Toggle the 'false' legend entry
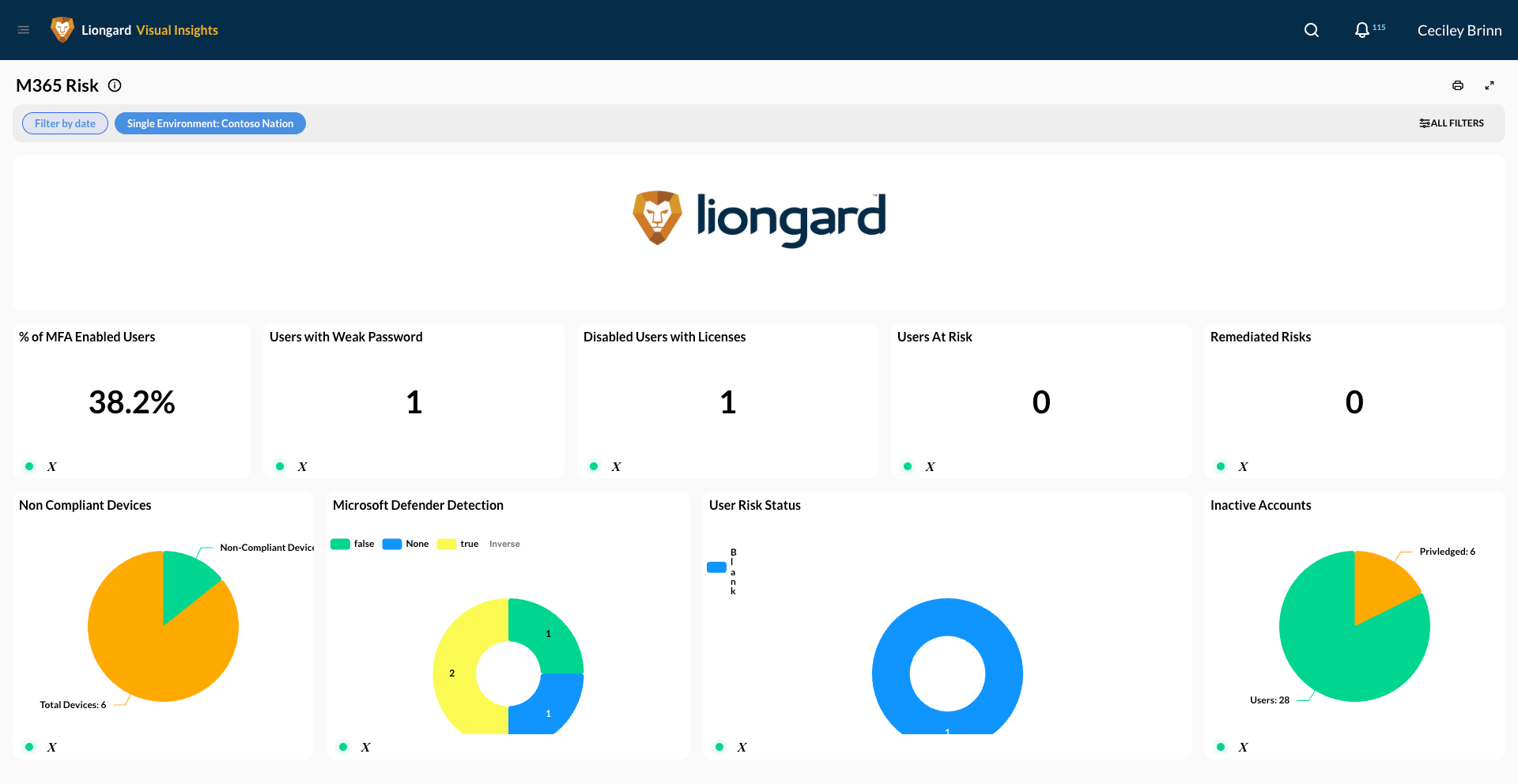This screenshot has height=784, width=1518. click(x=353, y=544)
